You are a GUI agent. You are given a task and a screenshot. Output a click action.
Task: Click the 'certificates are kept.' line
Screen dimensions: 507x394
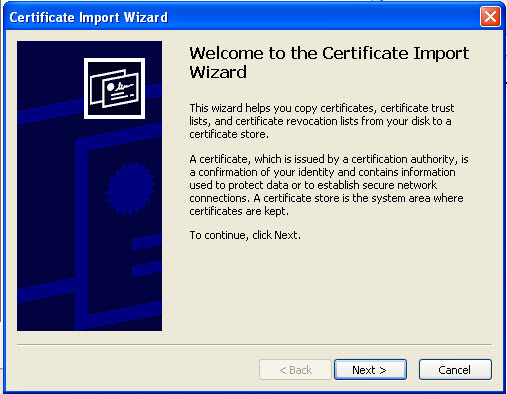pos(239,211)
